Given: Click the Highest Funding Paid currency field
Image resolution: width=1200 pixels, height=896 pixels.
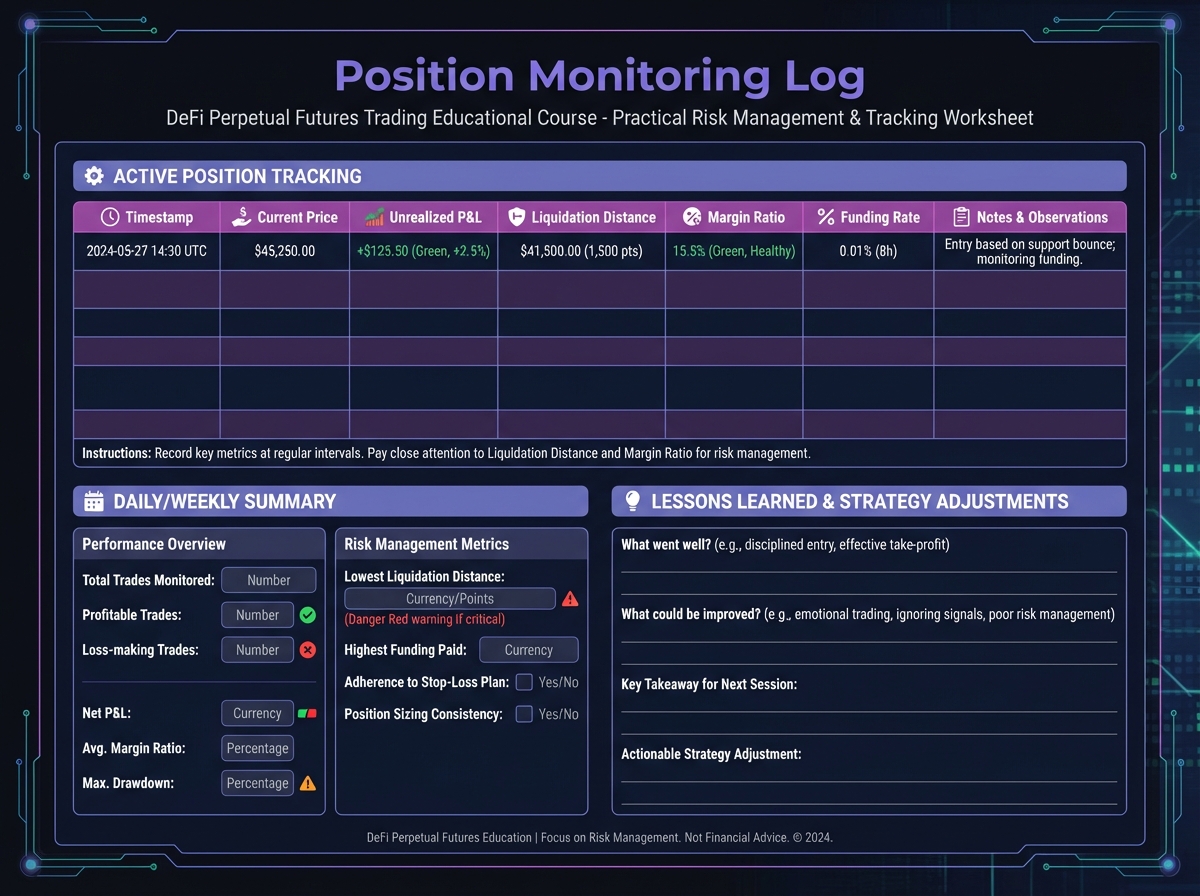Looking at the screenshot, I should tap(528, 650).
